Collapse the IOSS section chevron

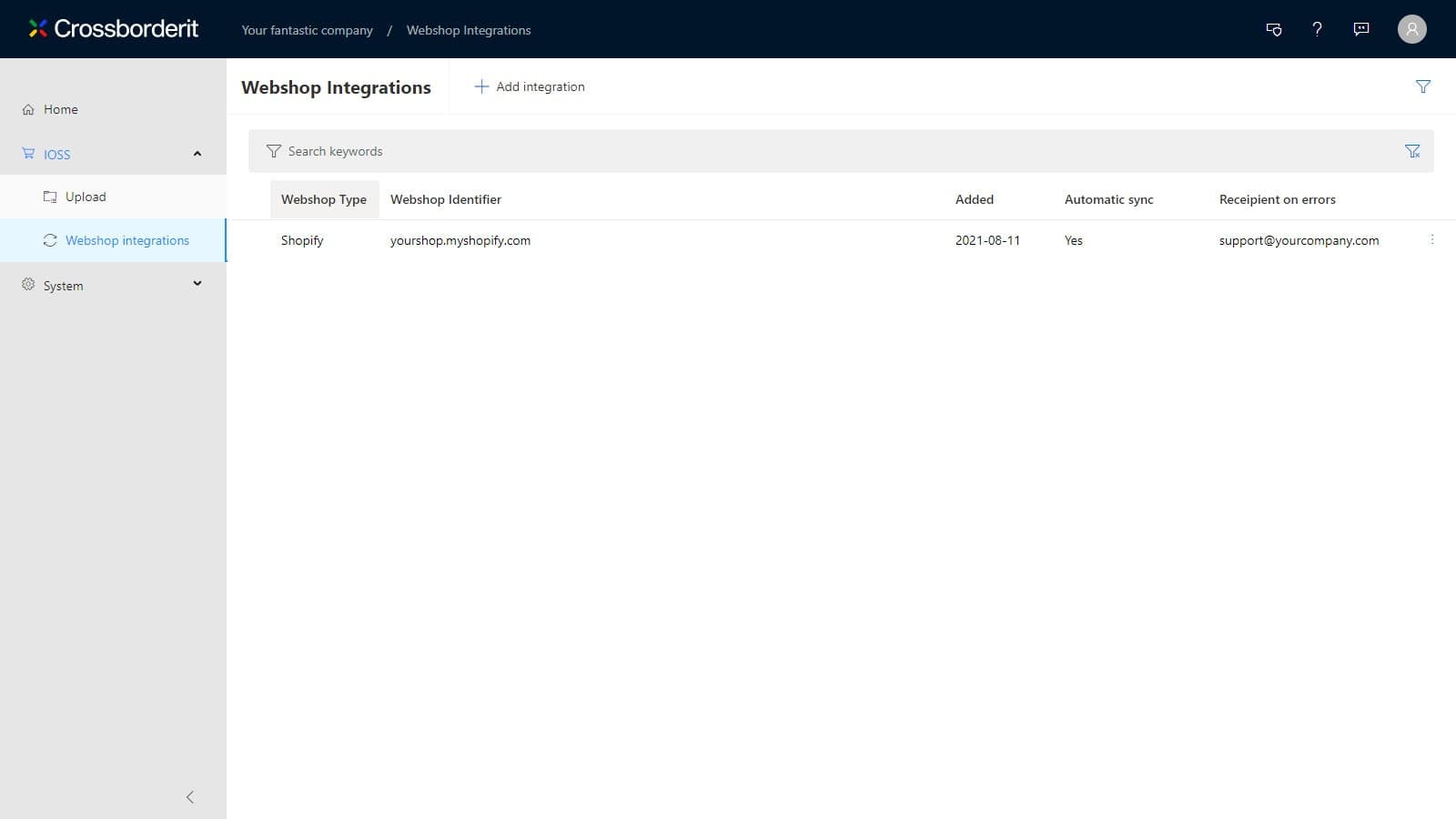point(197,153)
